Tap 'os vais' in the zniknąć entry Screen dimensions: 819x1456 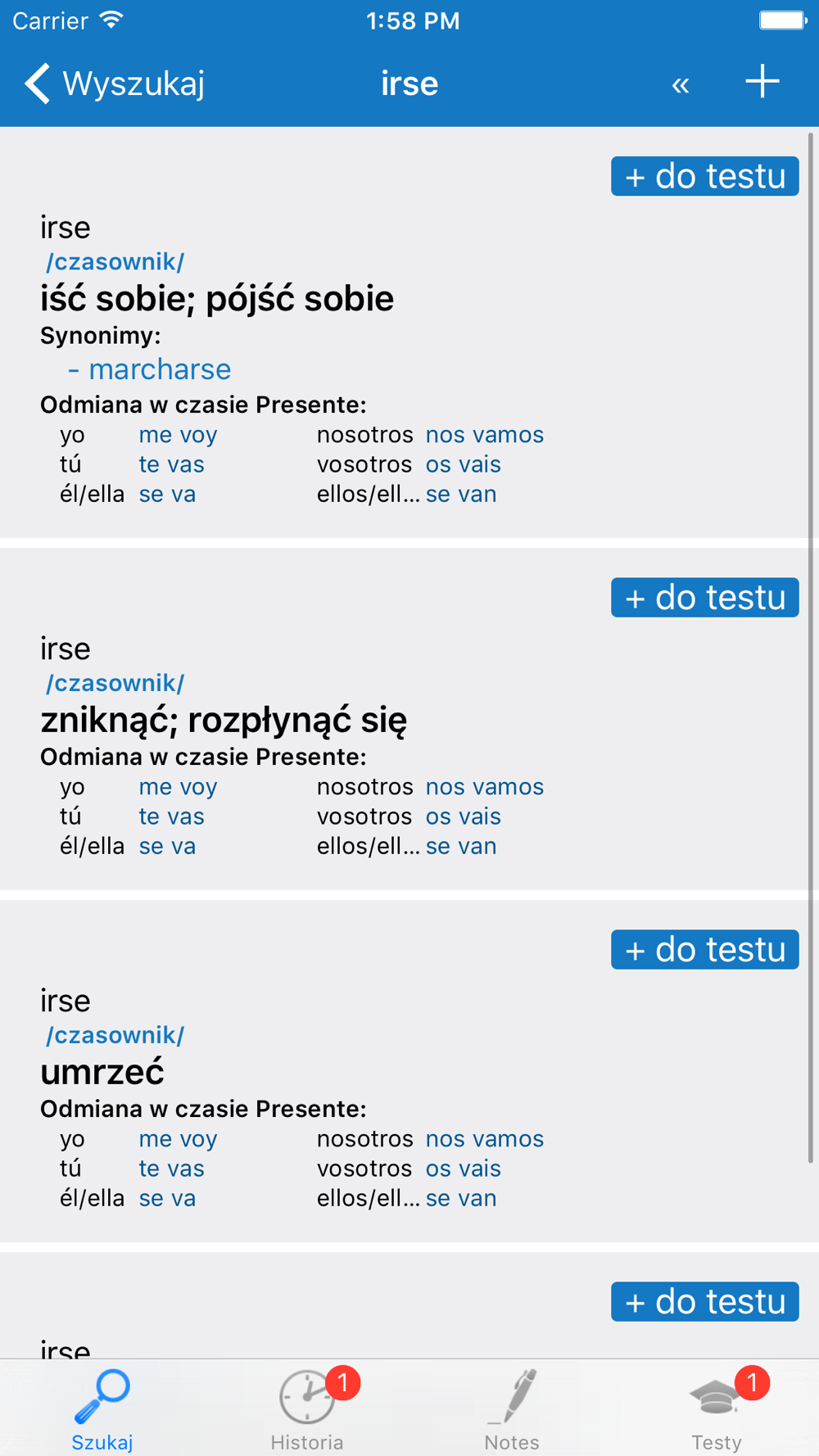[x=464, y=816]
